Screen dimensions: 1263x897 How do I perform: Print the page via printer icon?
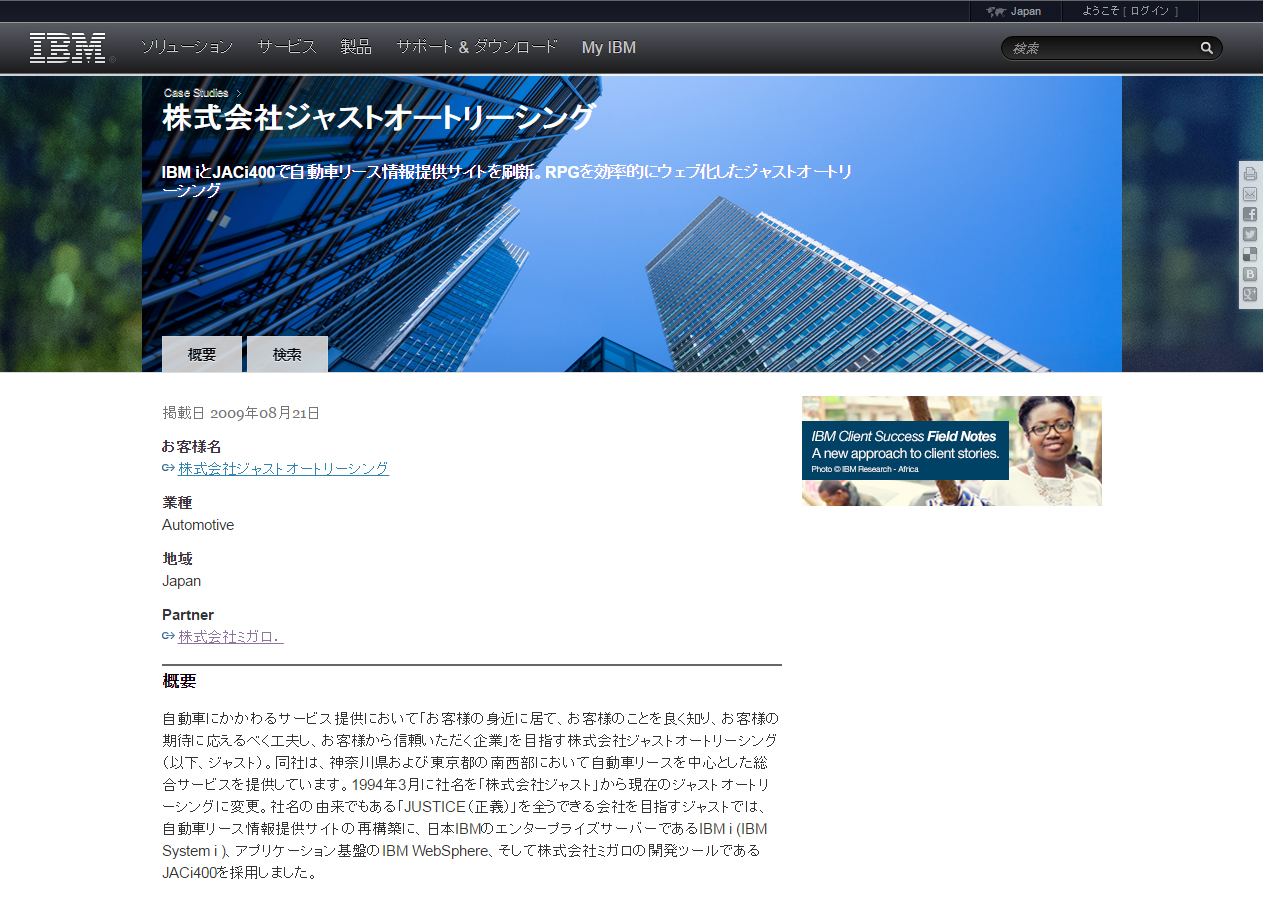(1250, 173)
